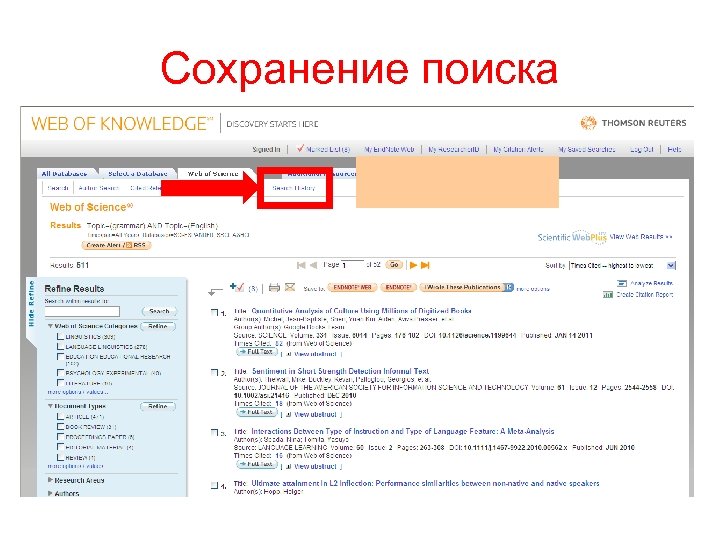
Task: Click the RSS icon in Create Alert button
Action: pyautogui.click(x=129, y=245)
